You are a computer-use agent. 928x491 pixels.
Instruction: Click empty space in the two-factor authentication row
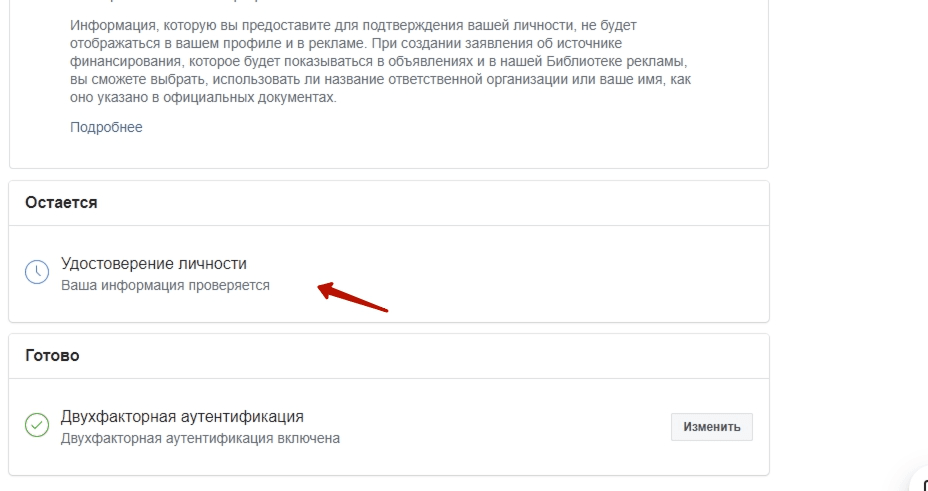[x=503, y=427]
